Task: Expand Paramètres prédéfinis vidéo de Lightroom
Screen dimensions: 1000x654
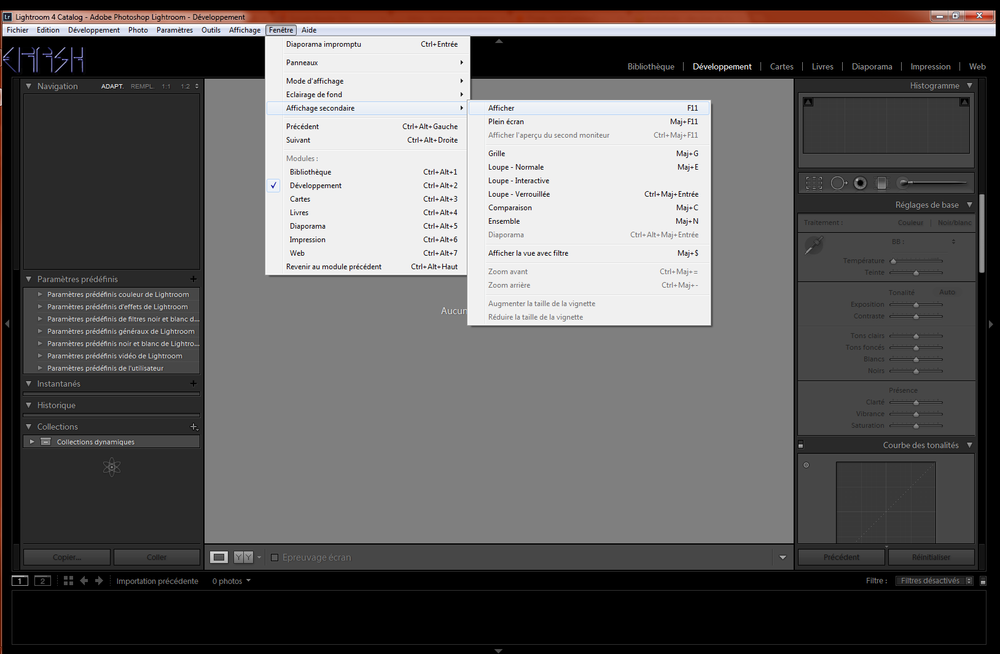Action: coord(40,356)
